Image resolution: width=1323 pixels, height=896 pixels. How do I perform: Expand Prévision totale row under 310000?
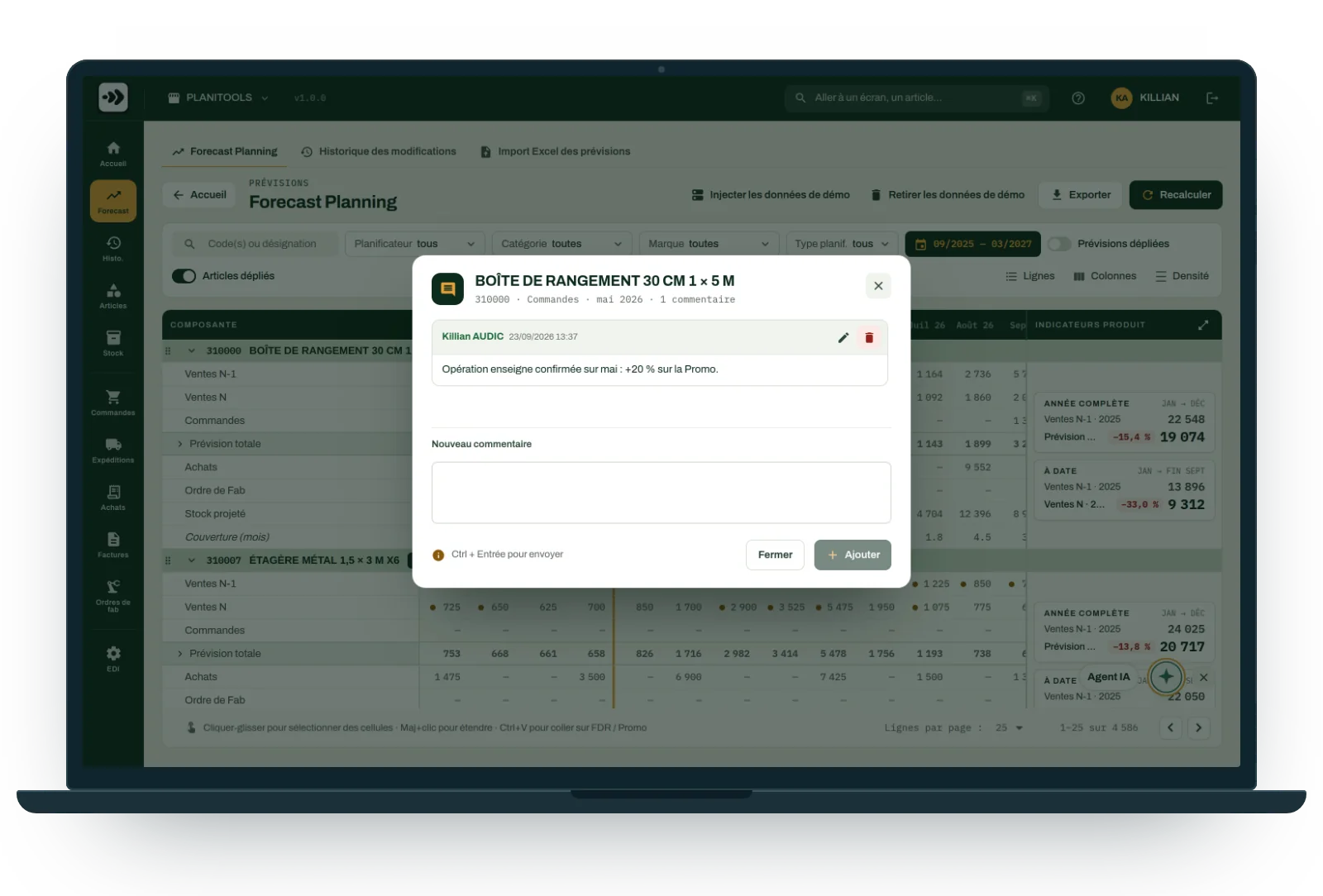click(x=180, y=444)
